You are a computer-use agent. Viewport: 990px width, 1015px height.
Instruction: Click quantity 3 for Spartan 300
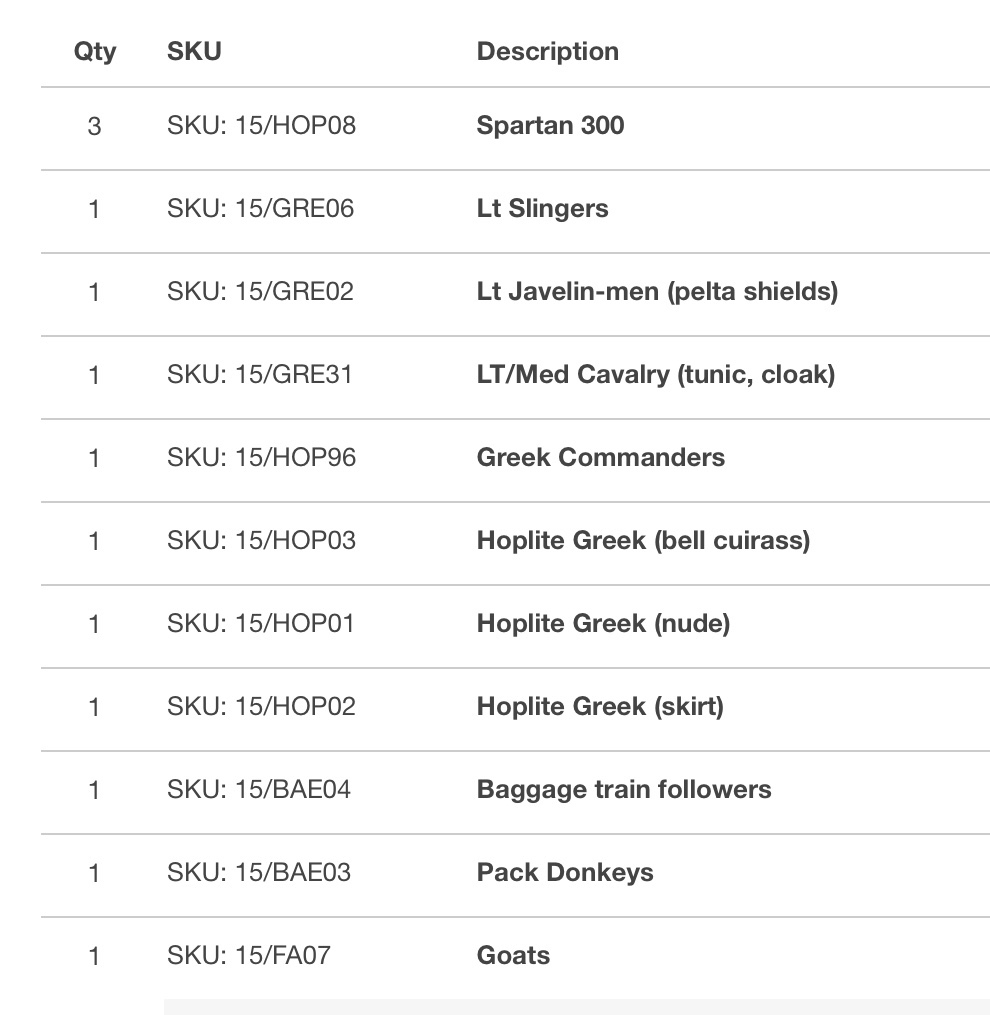pyautogui.click(x=94, y=126)
